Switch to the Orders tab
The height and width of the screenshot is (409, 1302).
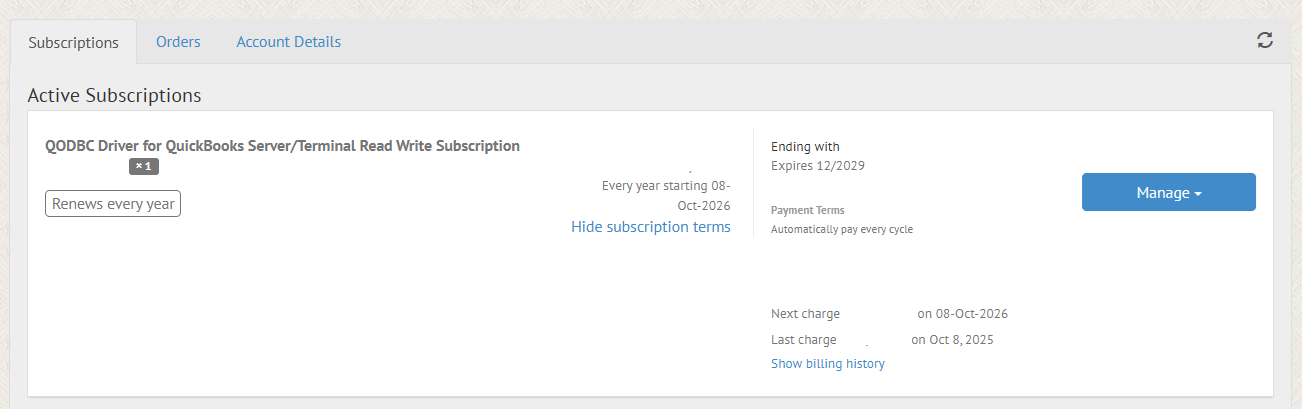pos(178,42)
